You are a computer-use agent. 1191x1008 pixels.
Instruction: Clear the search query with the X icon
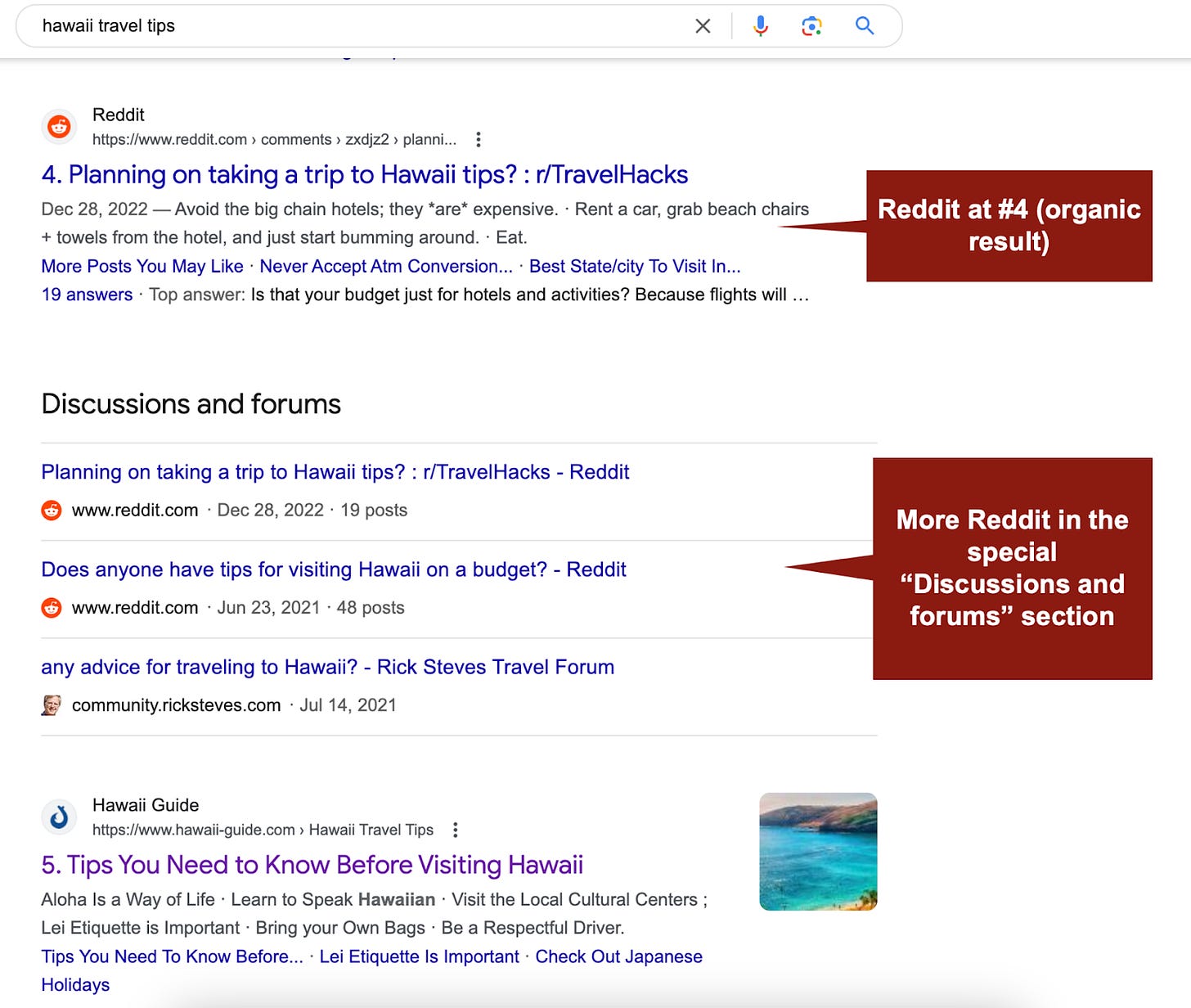coord(703,26)
